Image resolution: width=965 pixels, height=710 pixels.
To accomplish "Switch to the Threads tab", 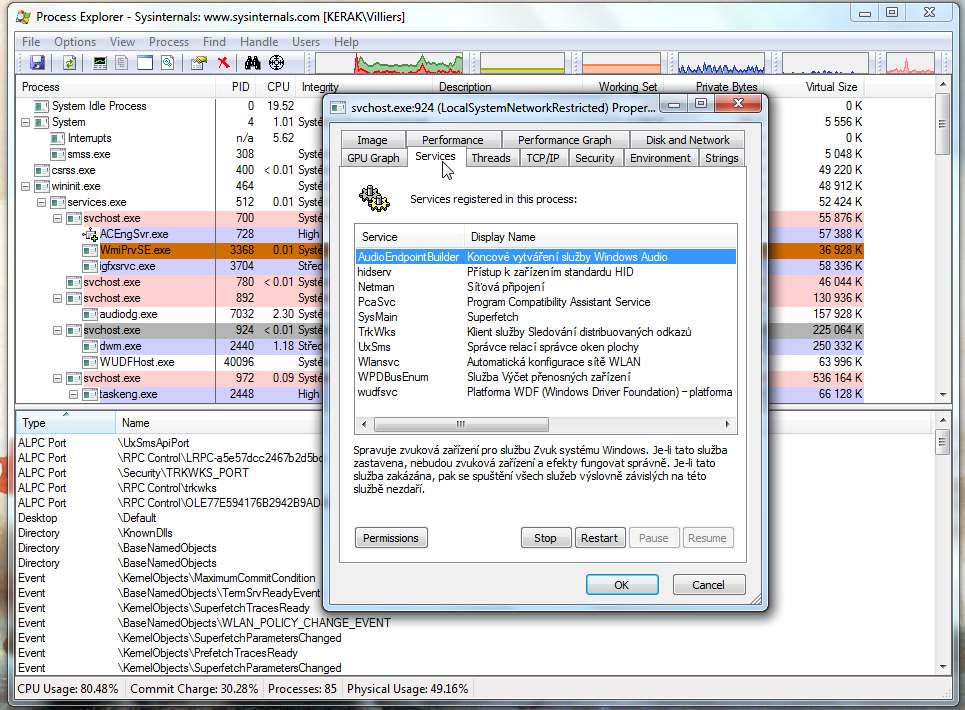I will click(491, 158).
